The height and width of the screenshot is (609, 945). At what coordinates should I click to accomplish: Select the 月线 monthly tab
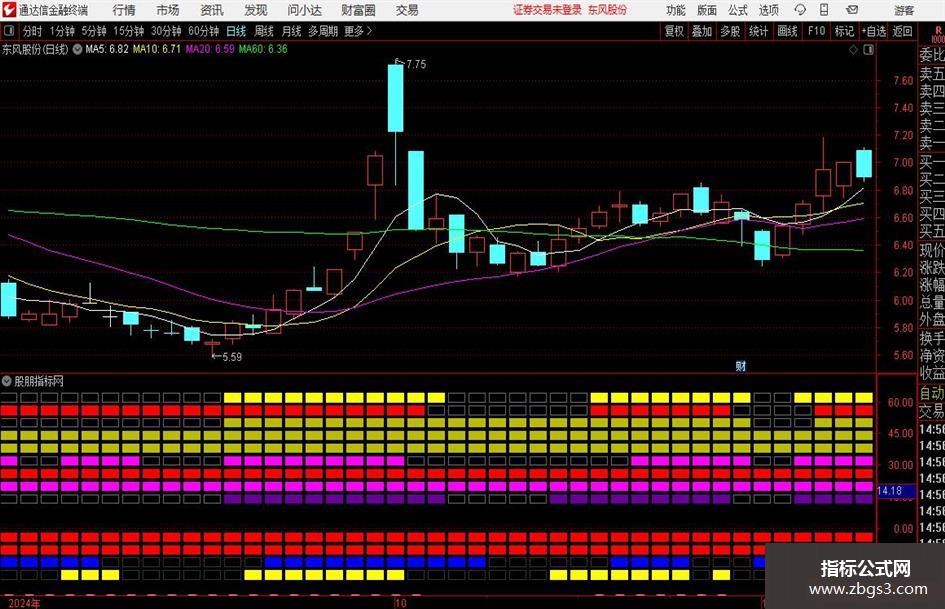(x=291, y=31)
